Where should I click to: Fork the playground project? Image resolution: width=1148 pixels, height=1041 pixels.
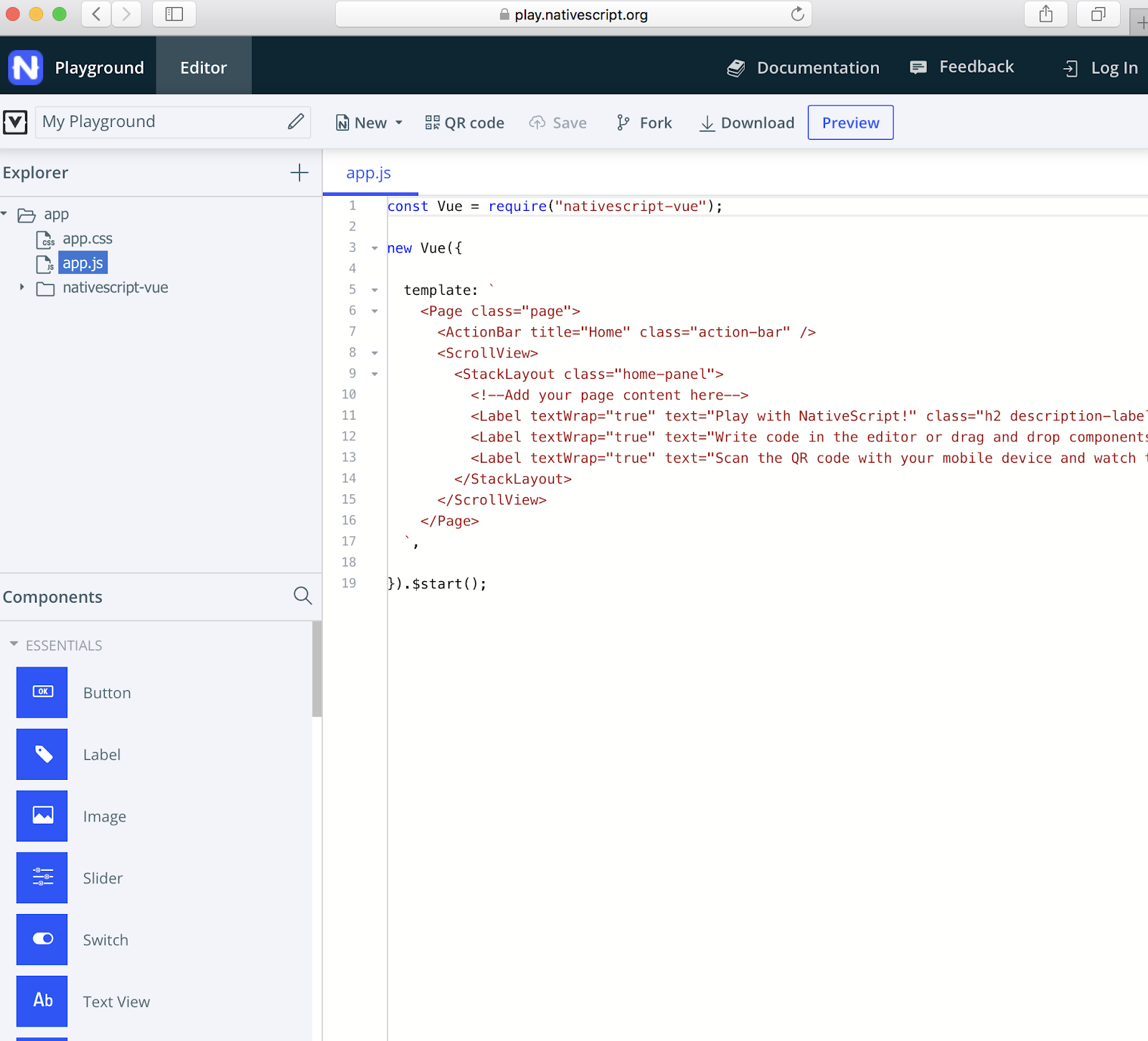click(x=644, y=123)
